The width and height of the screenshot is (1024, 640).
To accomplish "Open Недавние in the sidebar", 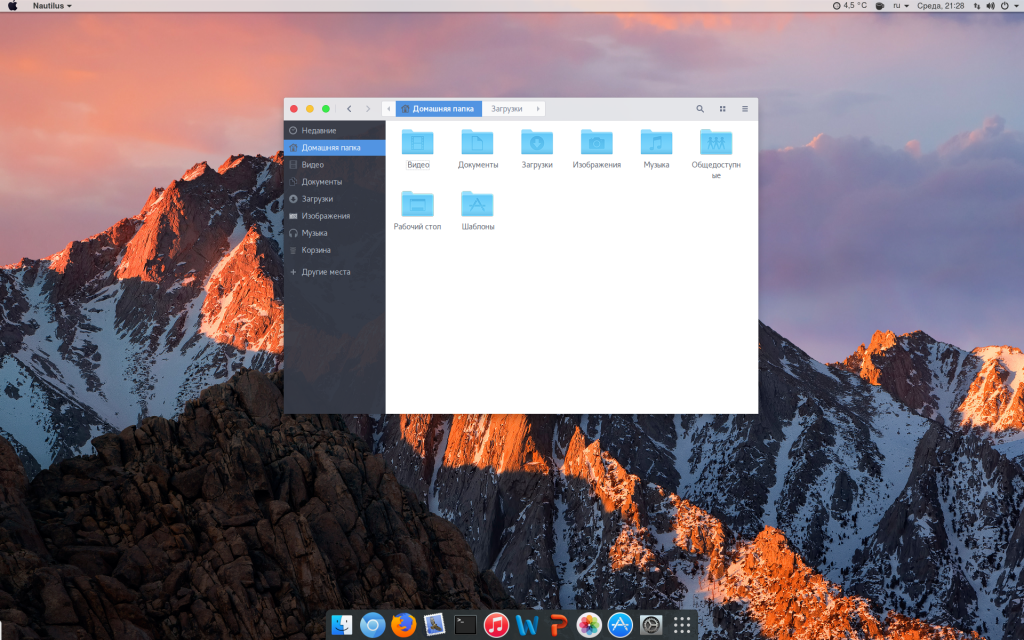I will point(334,131).
